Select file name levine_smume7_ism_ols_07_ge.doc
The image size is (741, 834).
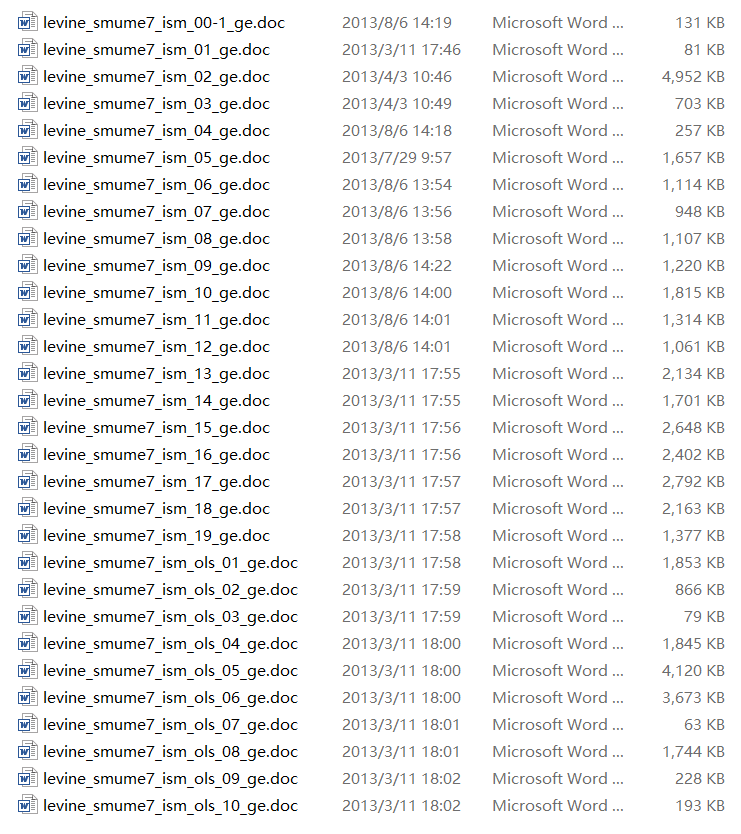170,725
